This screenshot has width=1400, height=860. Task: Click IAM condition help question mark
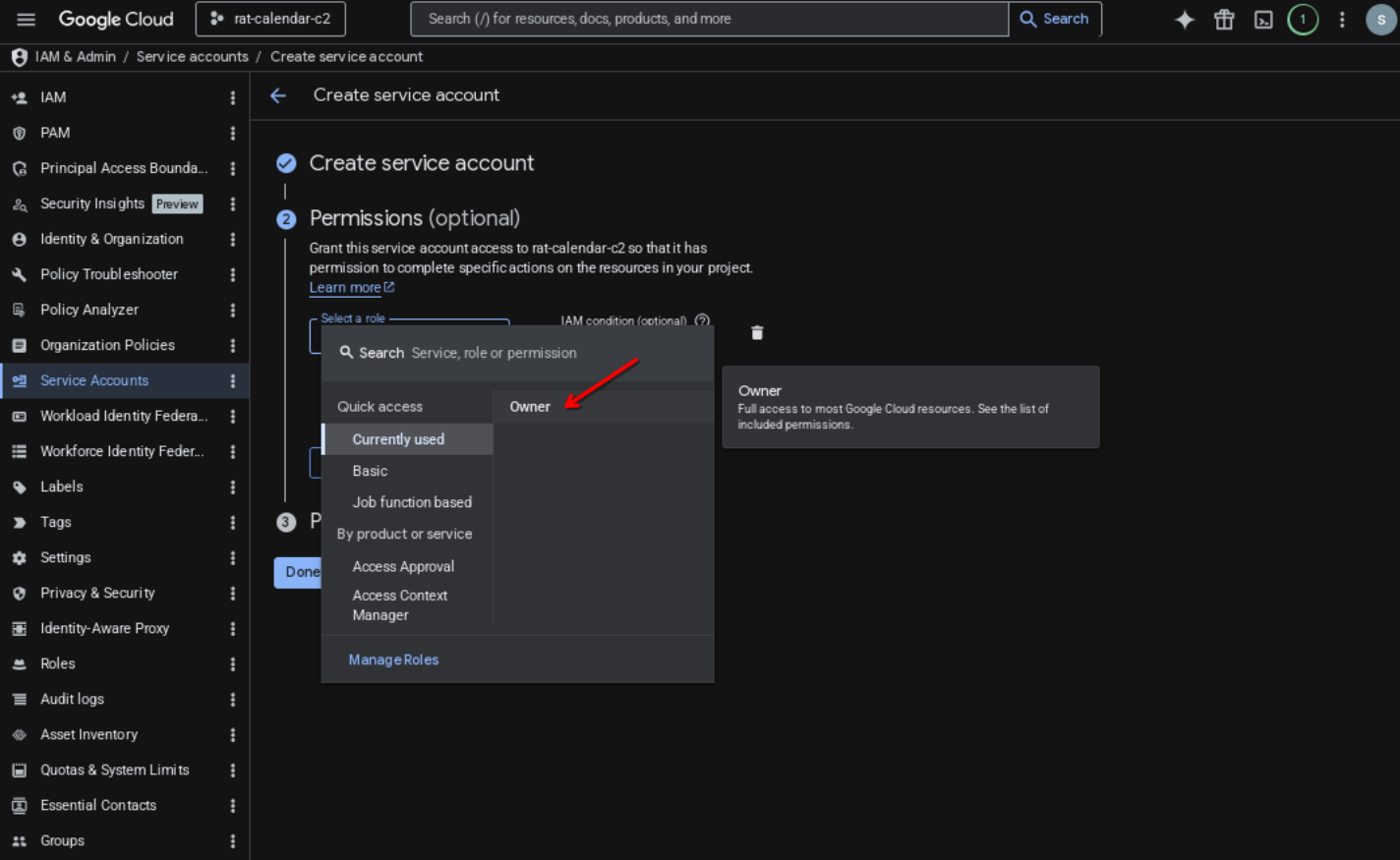coord(702,320)
